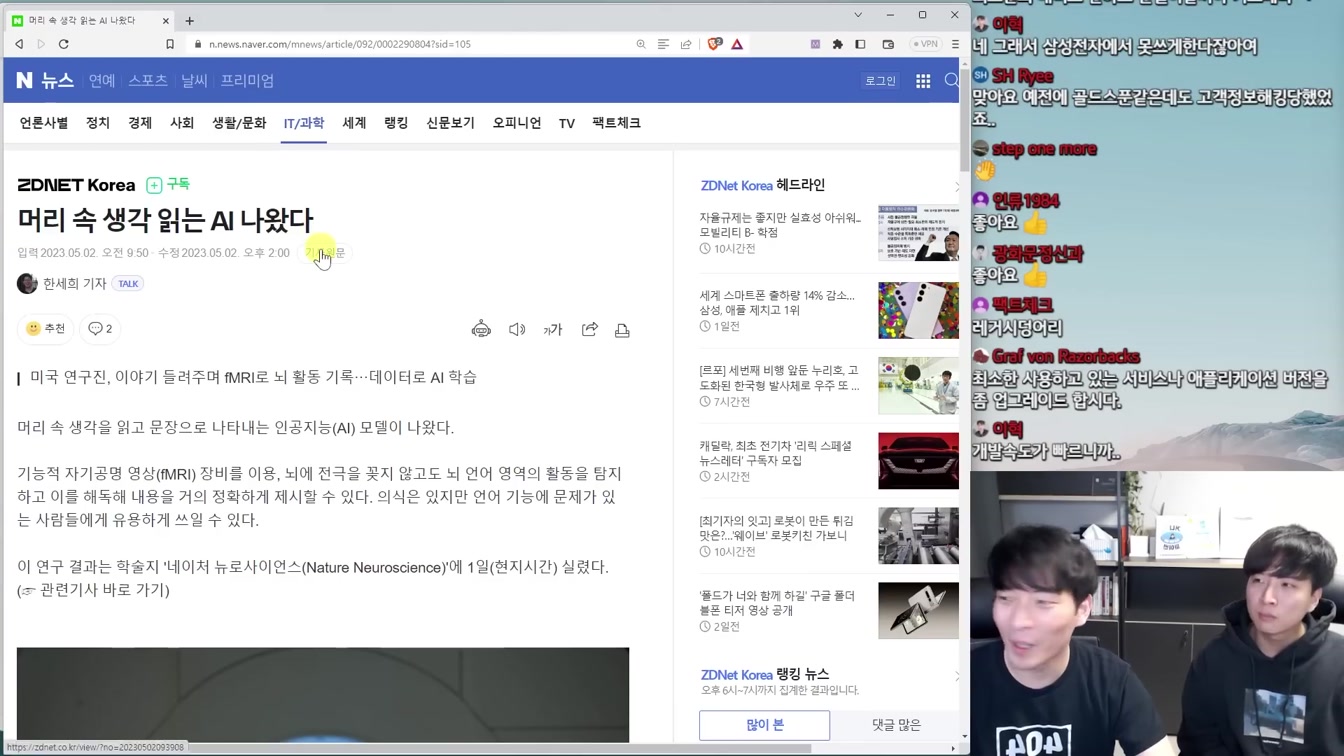This screenshot has width=1344, height=756.
Task: Open new browser tab plus button
Action: [189, 20]
